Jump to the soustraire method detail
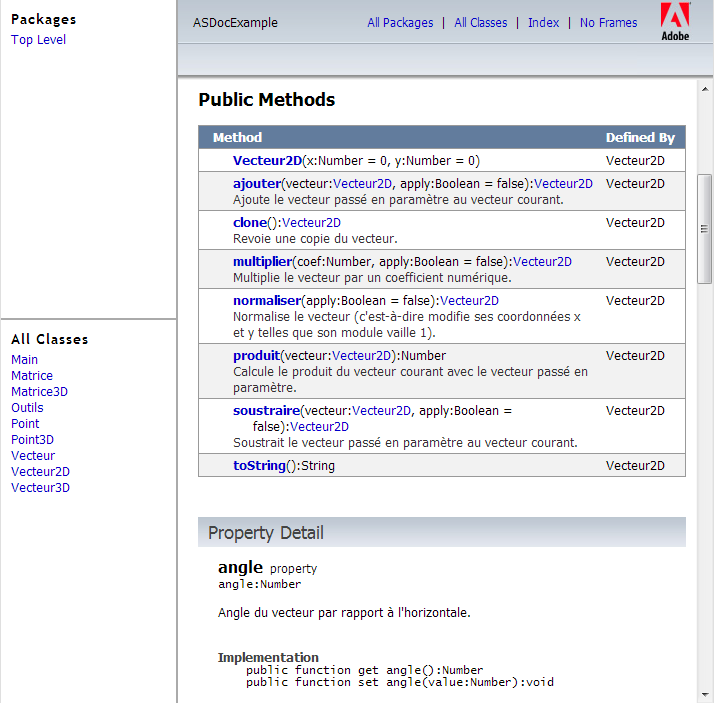Viewport: 714px width, 703px height. point(266,411)
